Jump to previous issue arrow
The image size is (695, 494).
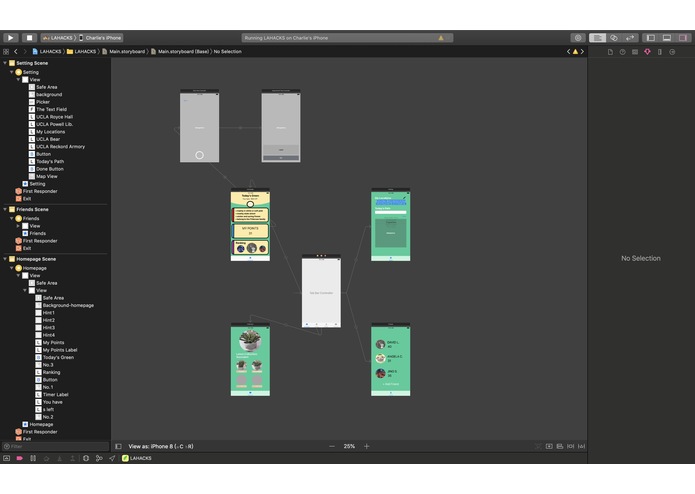[568, 51]
